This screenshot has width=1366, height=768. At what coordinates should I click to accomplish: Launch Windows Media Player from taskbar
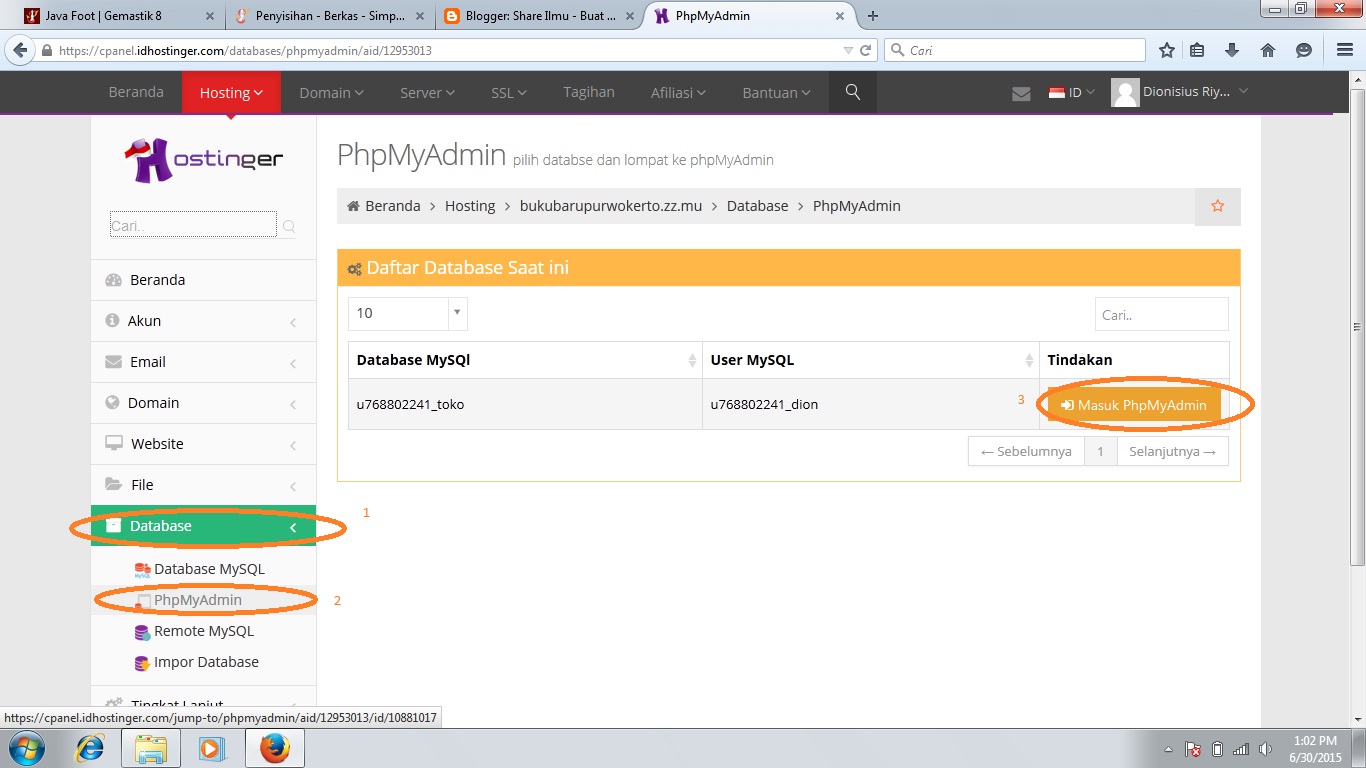tap(211, 748)
